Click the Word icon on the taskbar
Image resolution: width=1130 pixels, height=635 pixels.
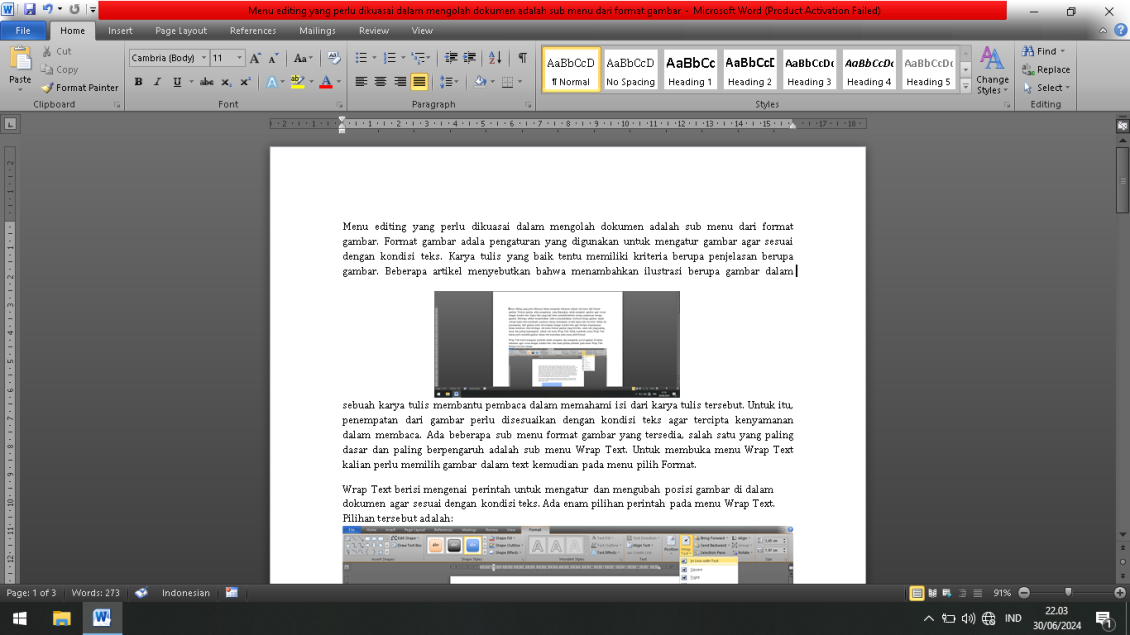coord(102,617)
